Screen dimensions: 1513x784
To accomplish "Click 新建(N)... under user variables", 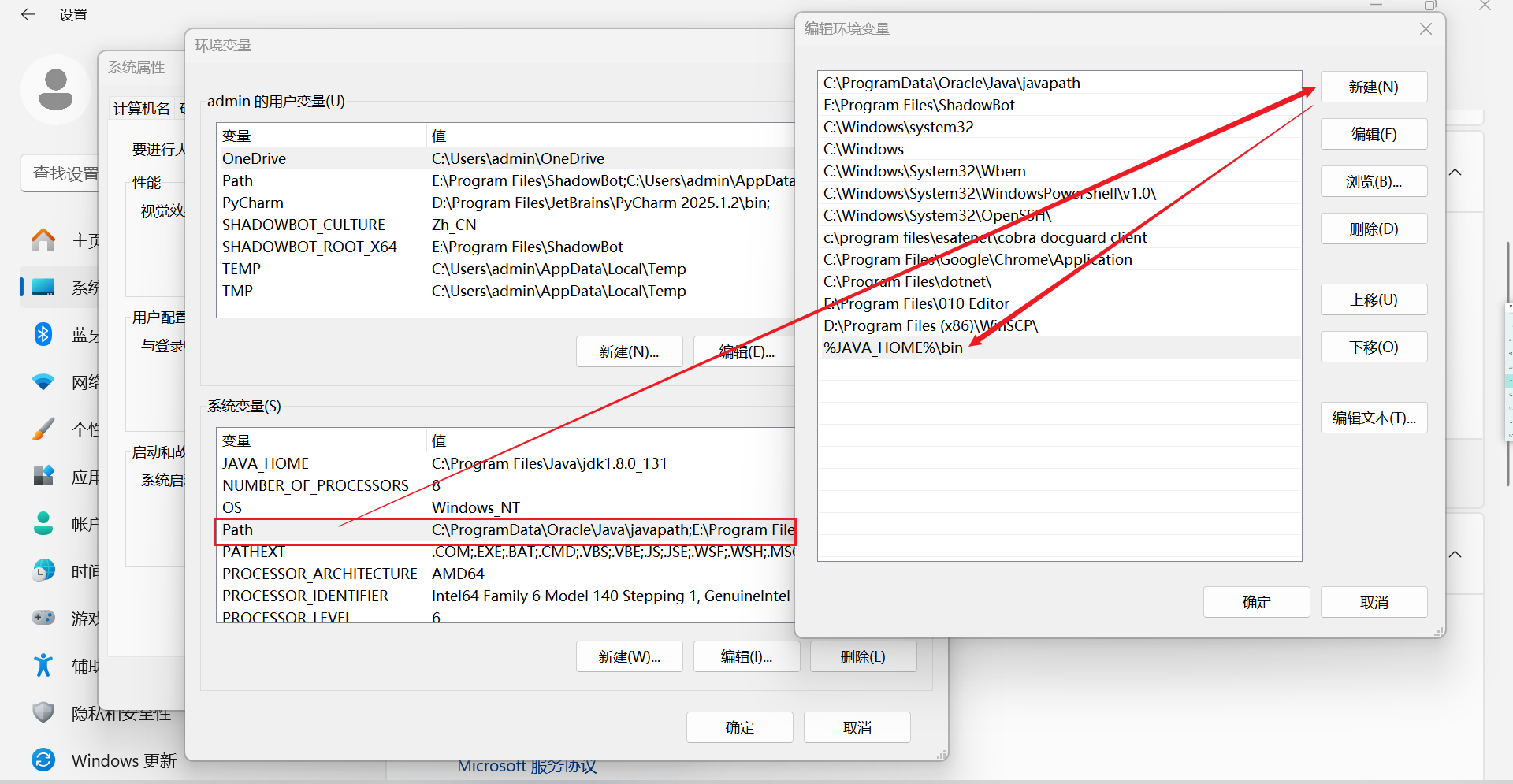I will pos(629,351).
